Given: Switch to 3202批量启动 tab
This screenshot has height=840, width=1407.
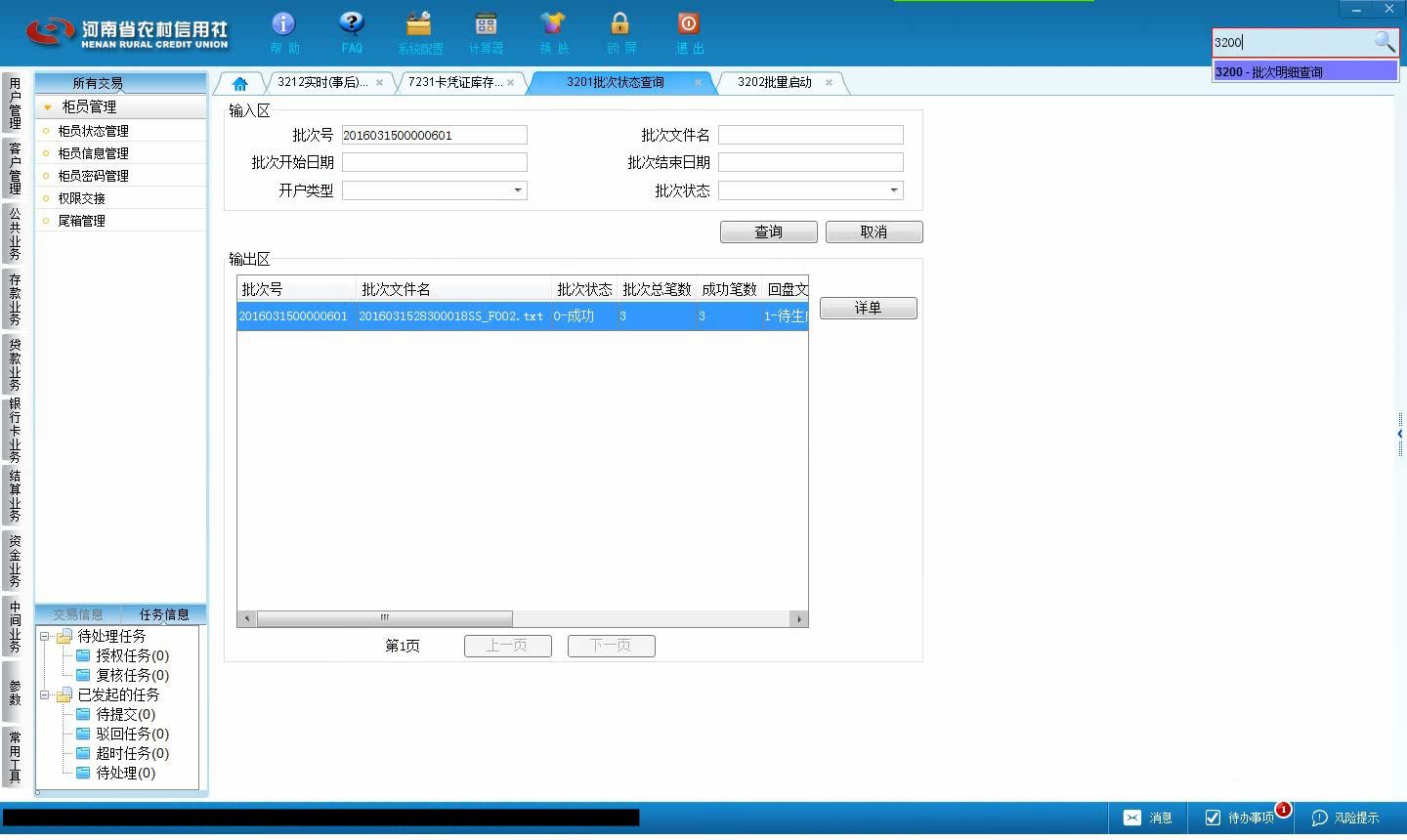Looking at the screenshot, I should click(x=775, y=83).
